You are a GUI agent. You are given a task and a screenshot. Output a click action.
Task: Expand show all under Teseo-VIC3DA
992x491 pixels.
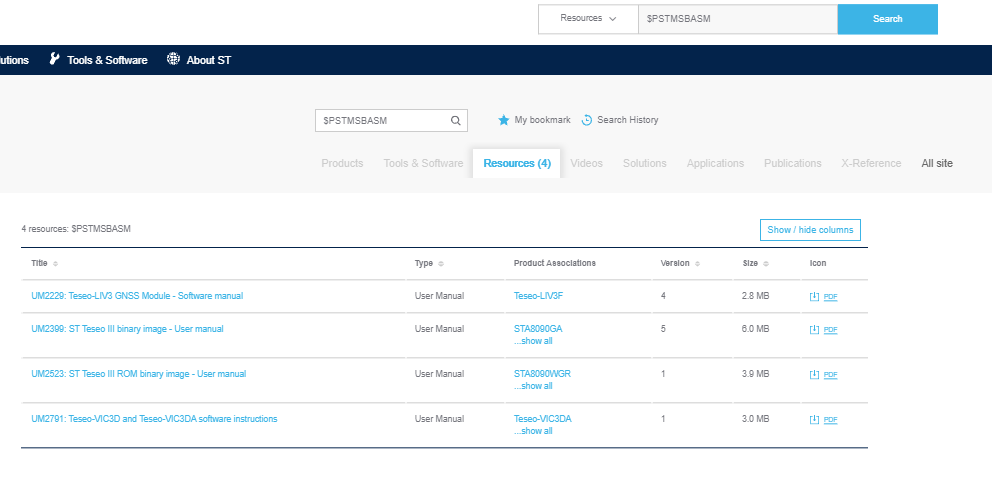(533, 431)
